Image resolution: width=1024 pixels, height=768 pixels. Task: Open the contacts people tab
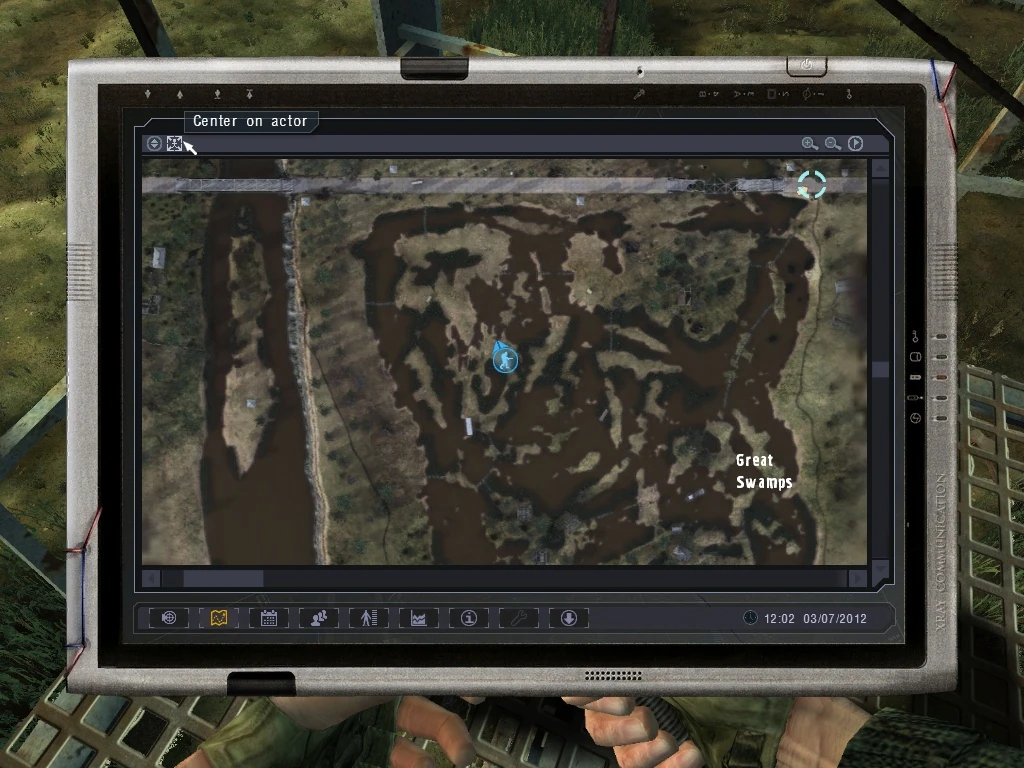[x=319, y=618]
